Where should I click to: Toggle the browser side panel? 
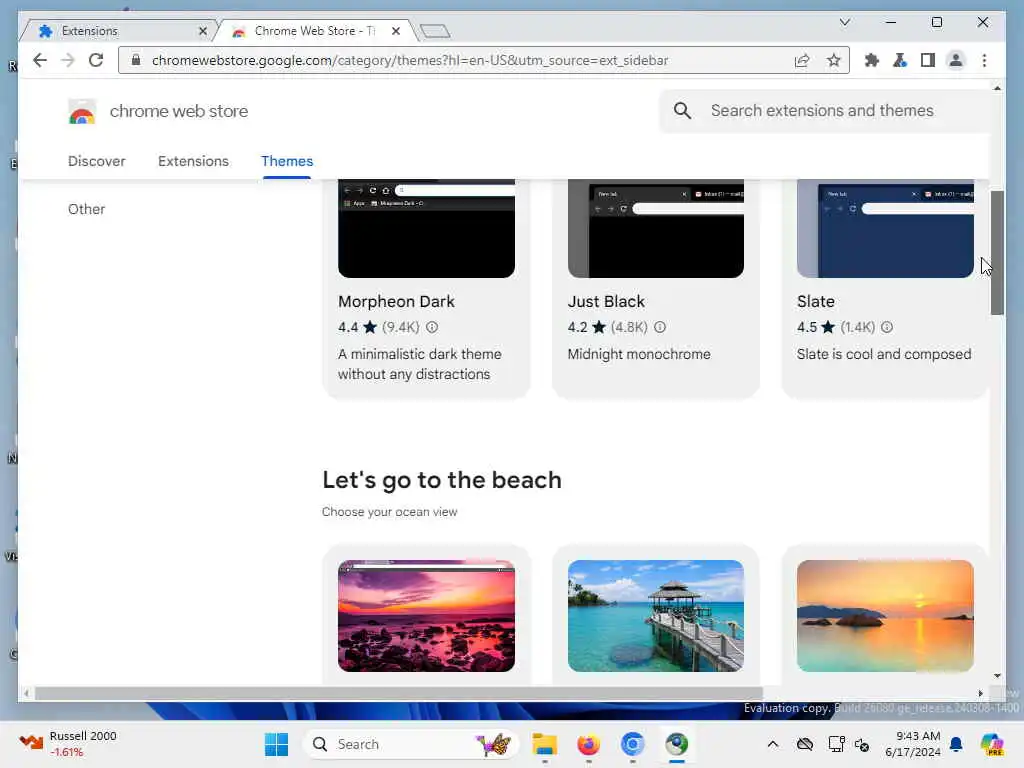[927, 60]
